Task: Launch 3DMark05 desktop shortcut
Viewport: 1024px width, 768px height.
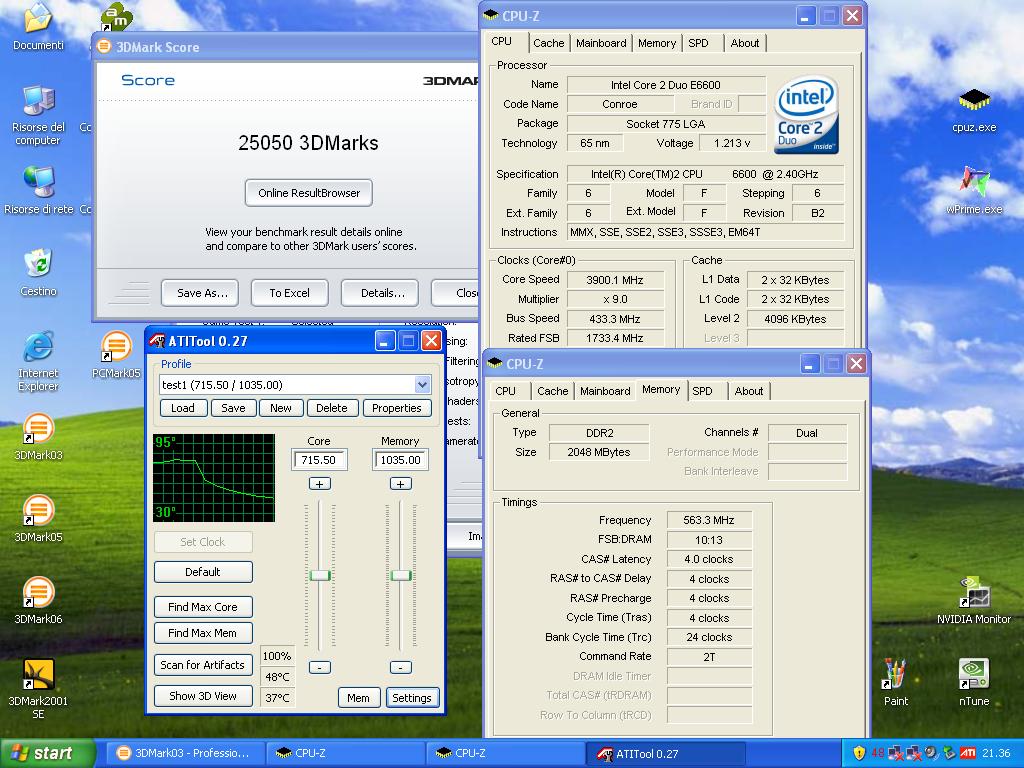Action: (38, 519)
